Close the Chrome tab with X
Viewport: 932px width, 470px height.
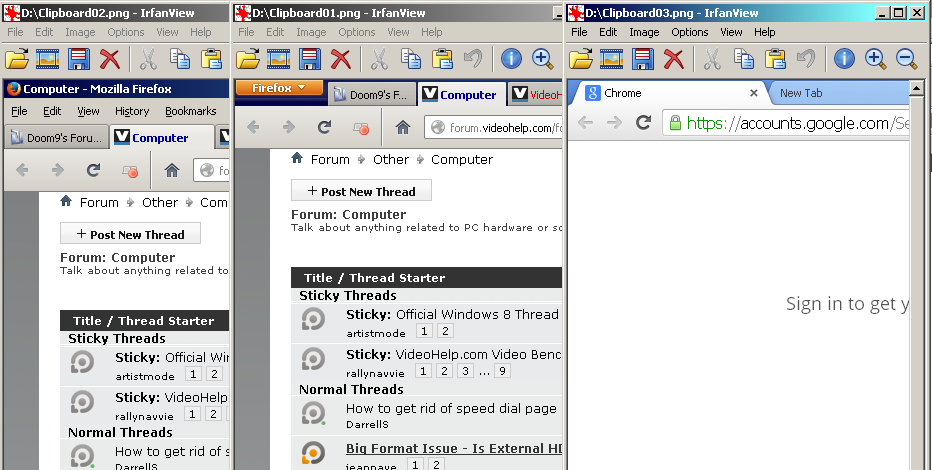point(754,93)
